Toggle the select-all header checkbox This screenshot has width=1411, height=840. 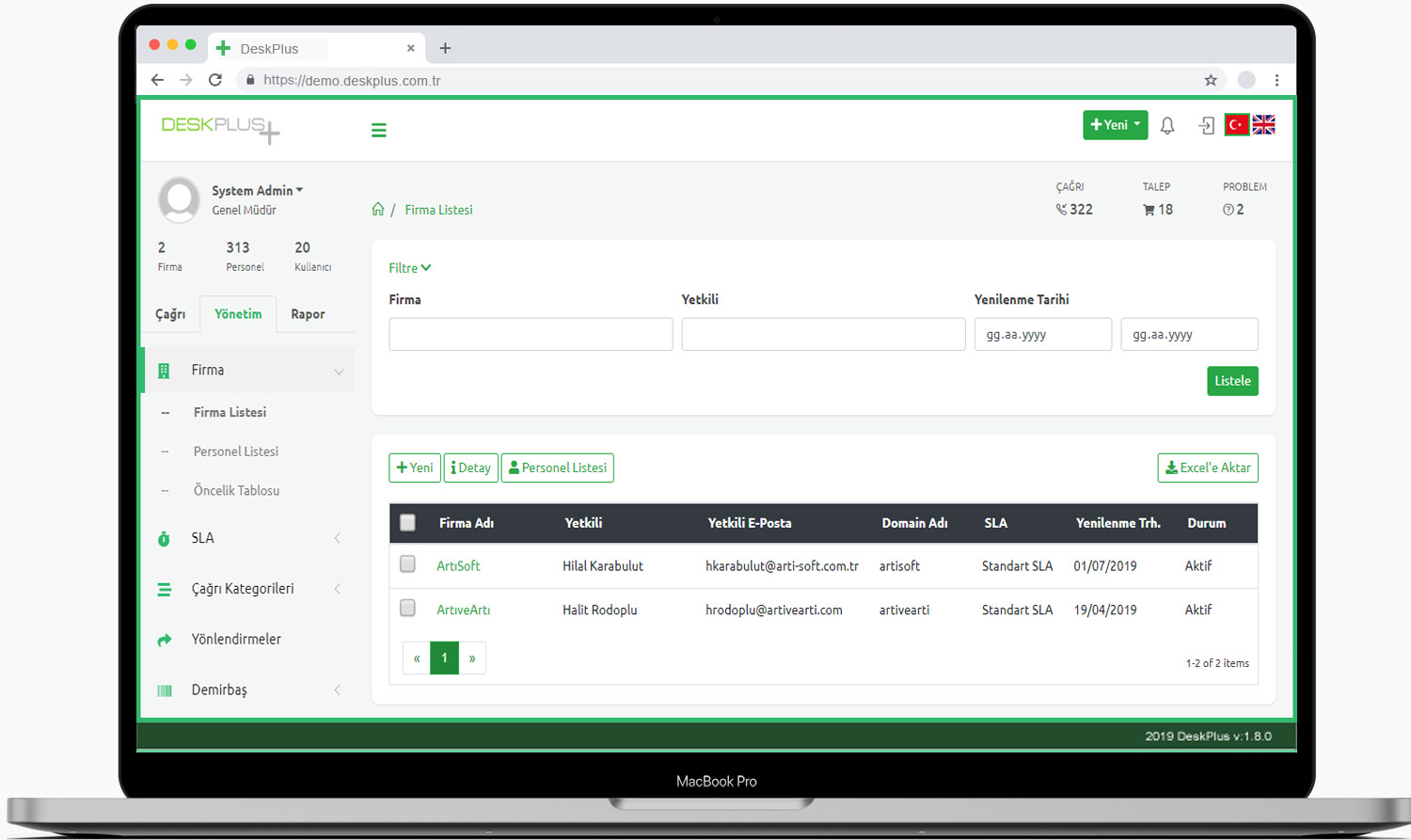pos(407,522)
